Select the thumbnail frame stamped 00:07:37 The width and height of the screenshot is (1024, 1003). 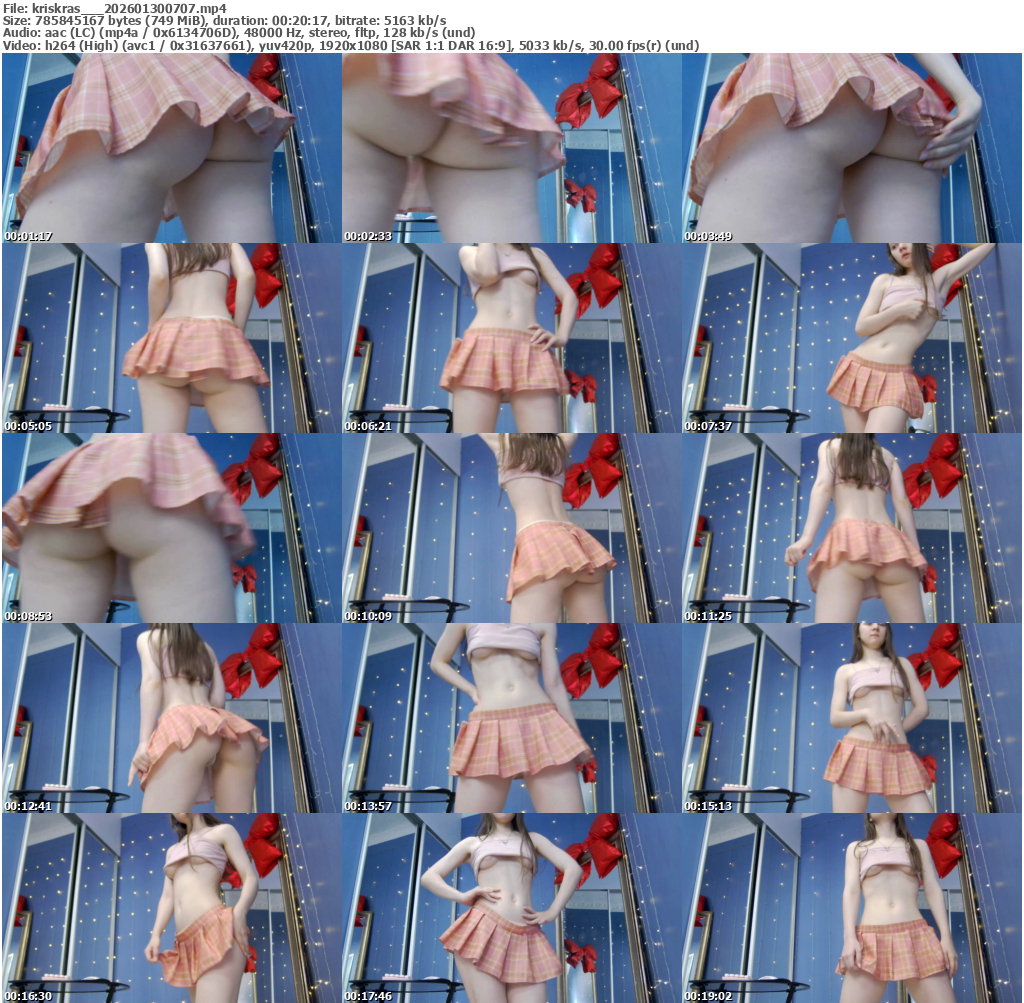tap(852, 338)
